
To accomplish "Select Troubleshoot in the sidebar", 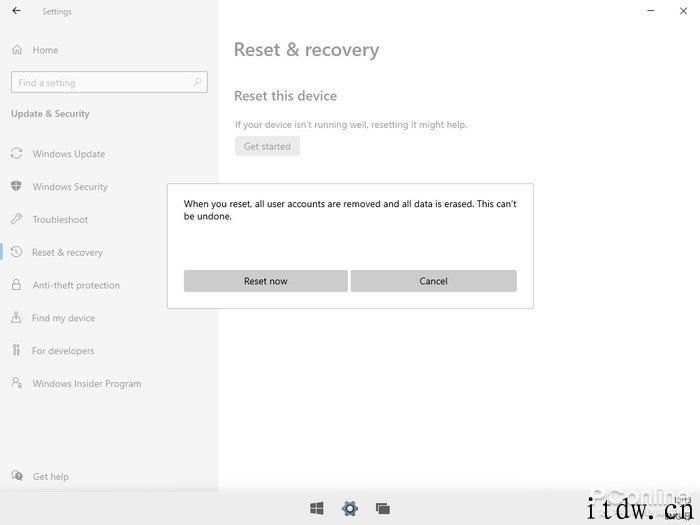I will (60, 220).
